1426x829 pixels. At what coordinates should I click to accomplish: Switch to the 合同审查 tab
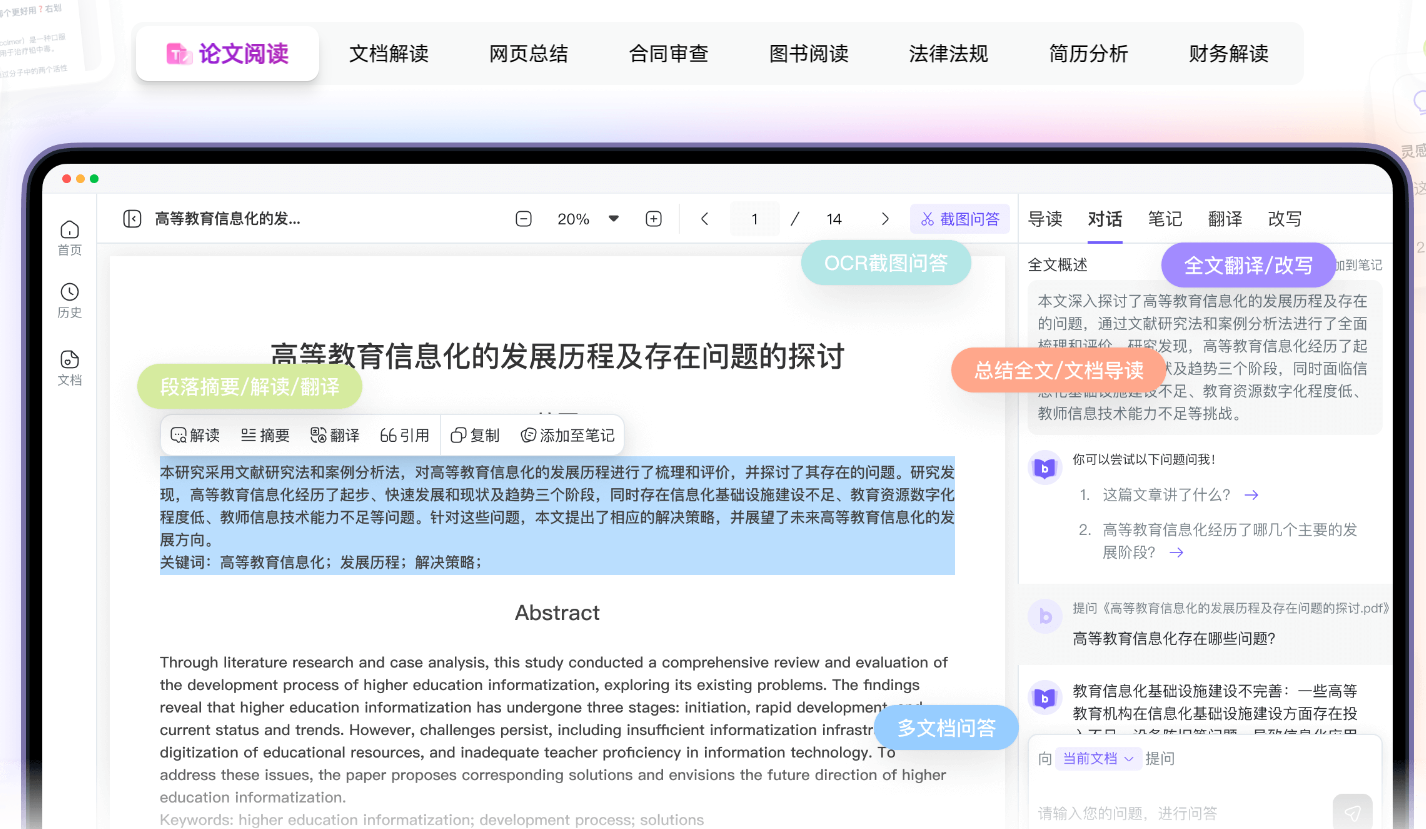click(x=668, y=54)
